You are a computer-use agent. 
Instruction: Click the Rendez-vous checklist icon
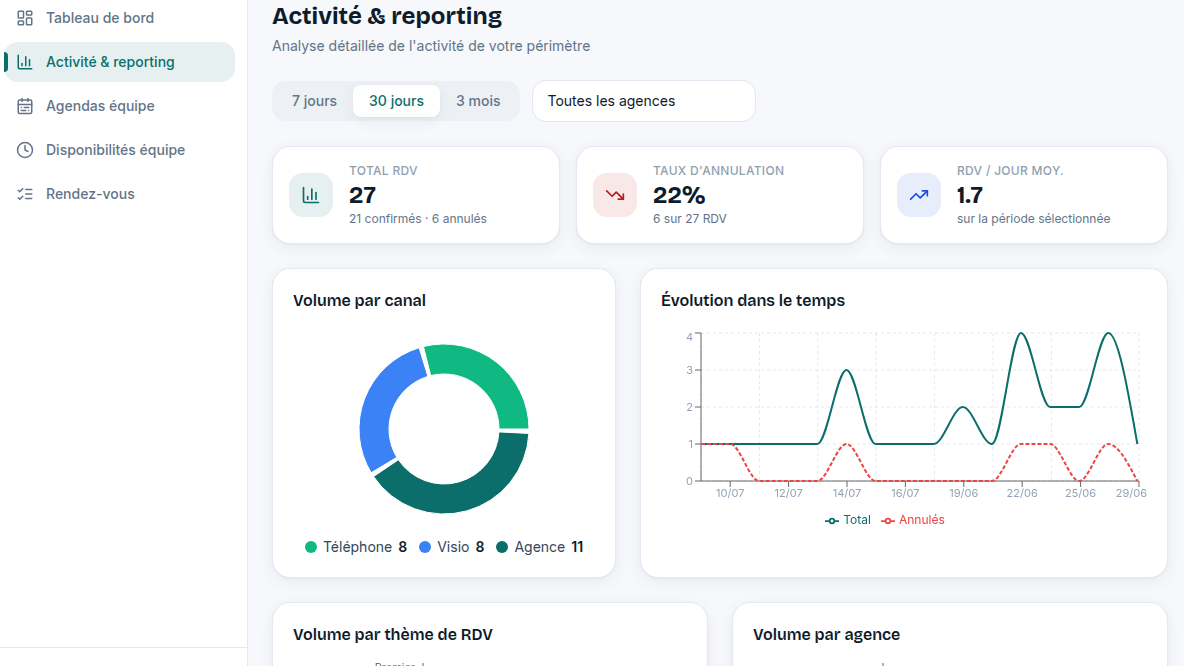25,194
